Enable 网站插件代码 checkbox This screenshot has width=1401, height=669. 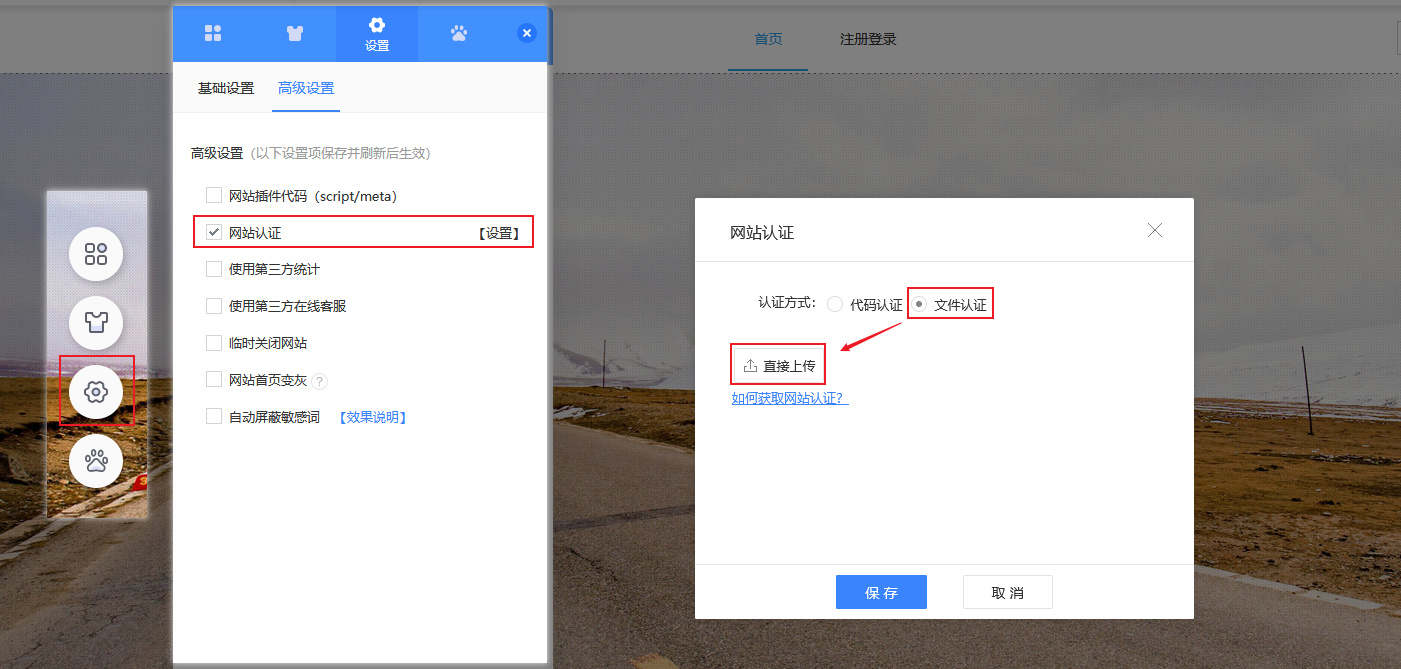coord(214,196)
